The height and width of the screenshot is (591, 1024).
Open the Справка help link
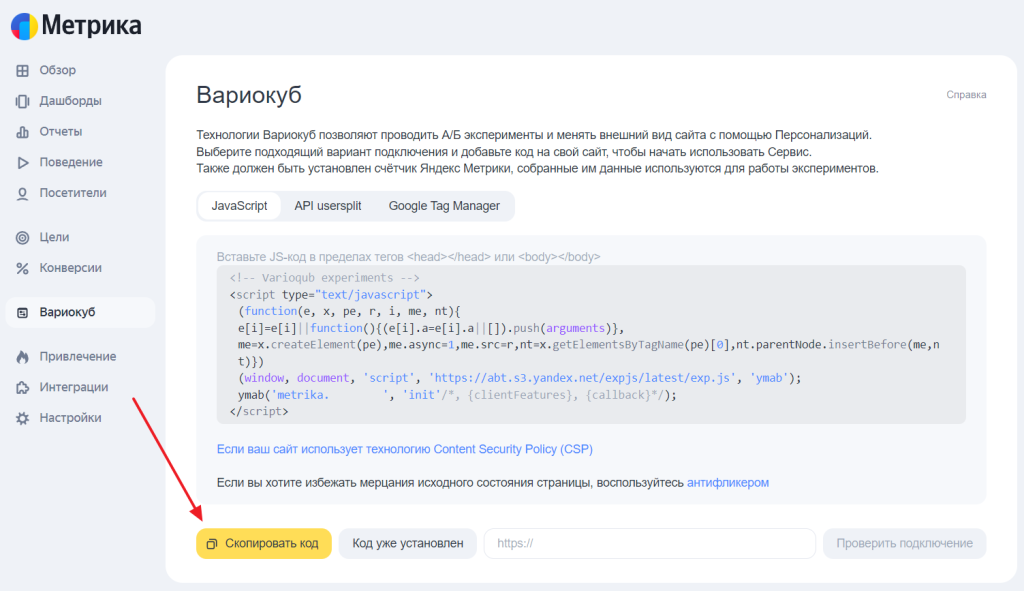pos(966,95)
